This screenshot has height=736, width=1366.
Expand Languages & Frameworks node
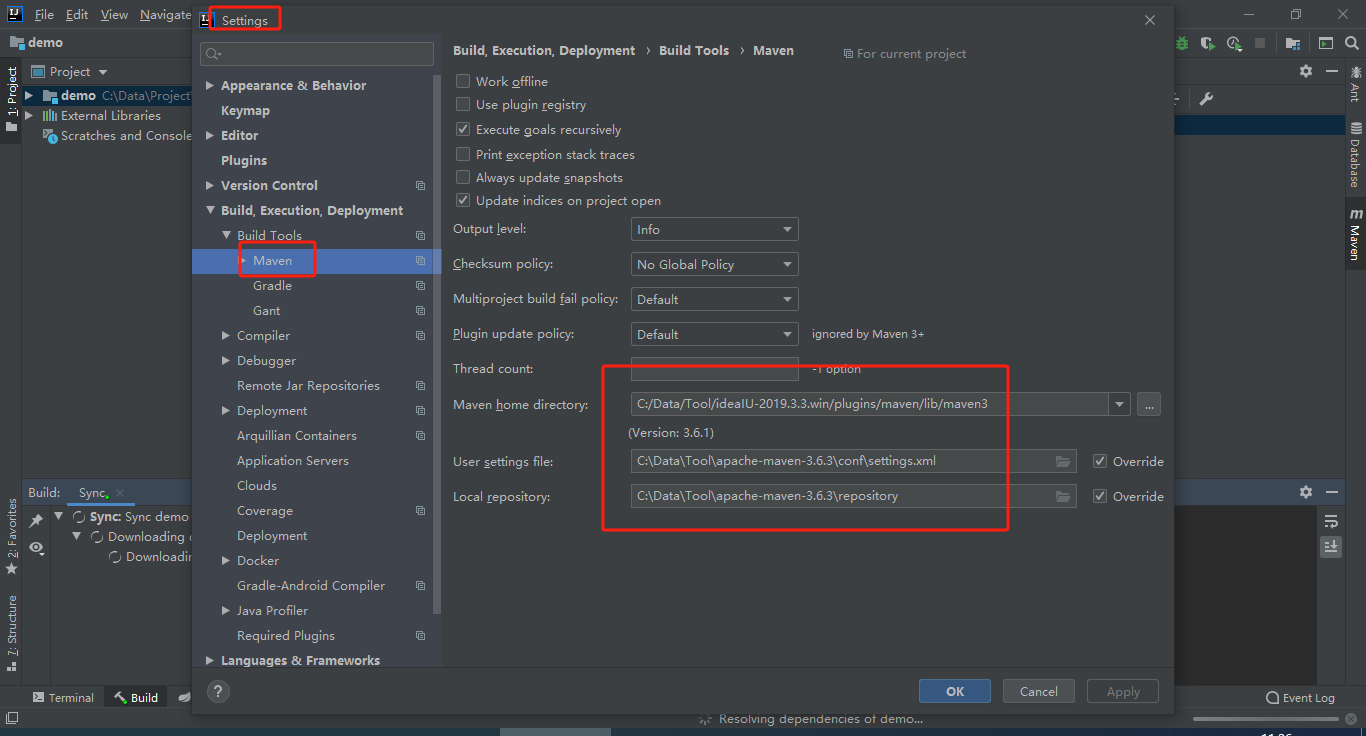click(x=210, y=660)
